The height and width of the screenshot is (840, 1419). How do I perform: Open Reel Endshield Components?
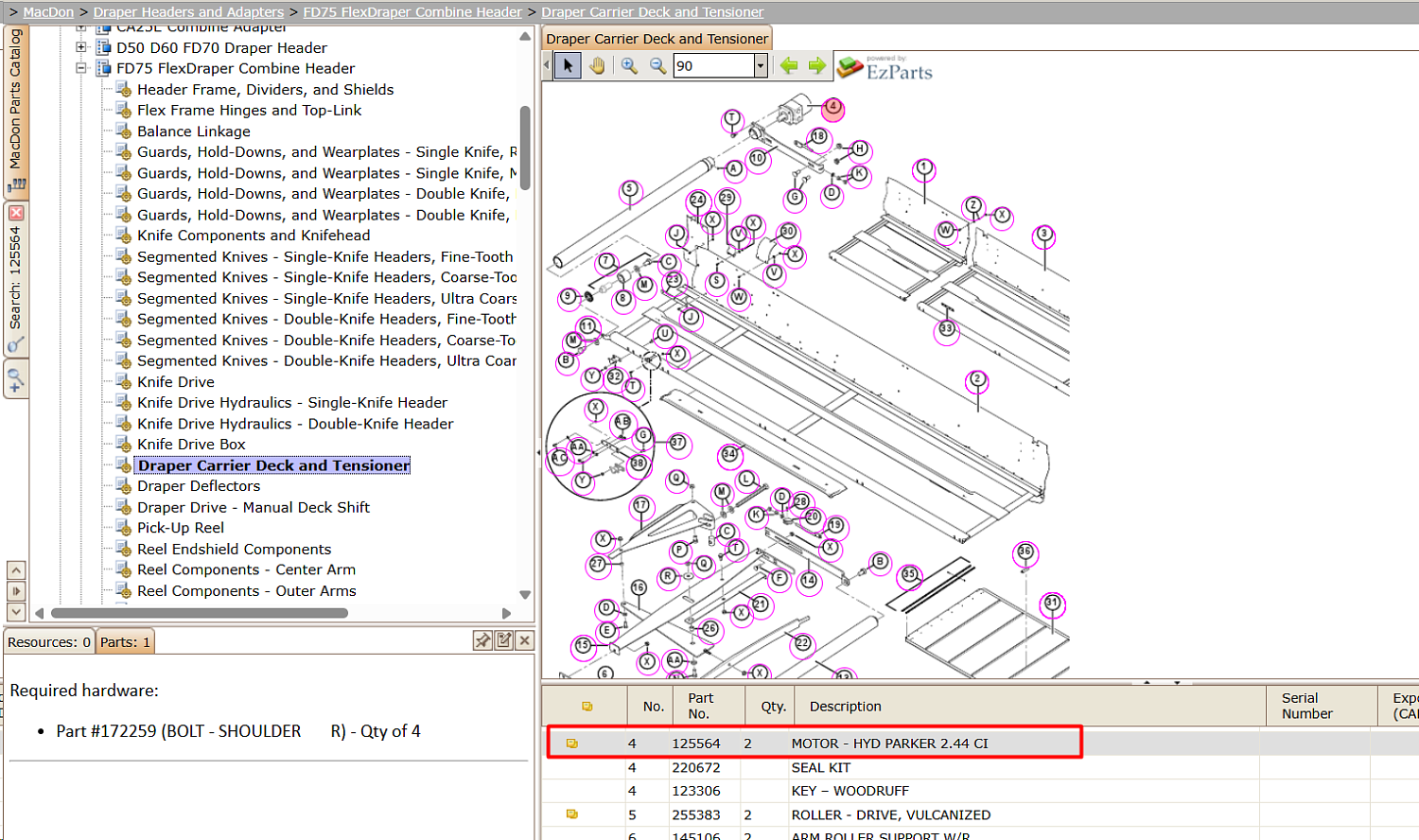click(234, 550)
